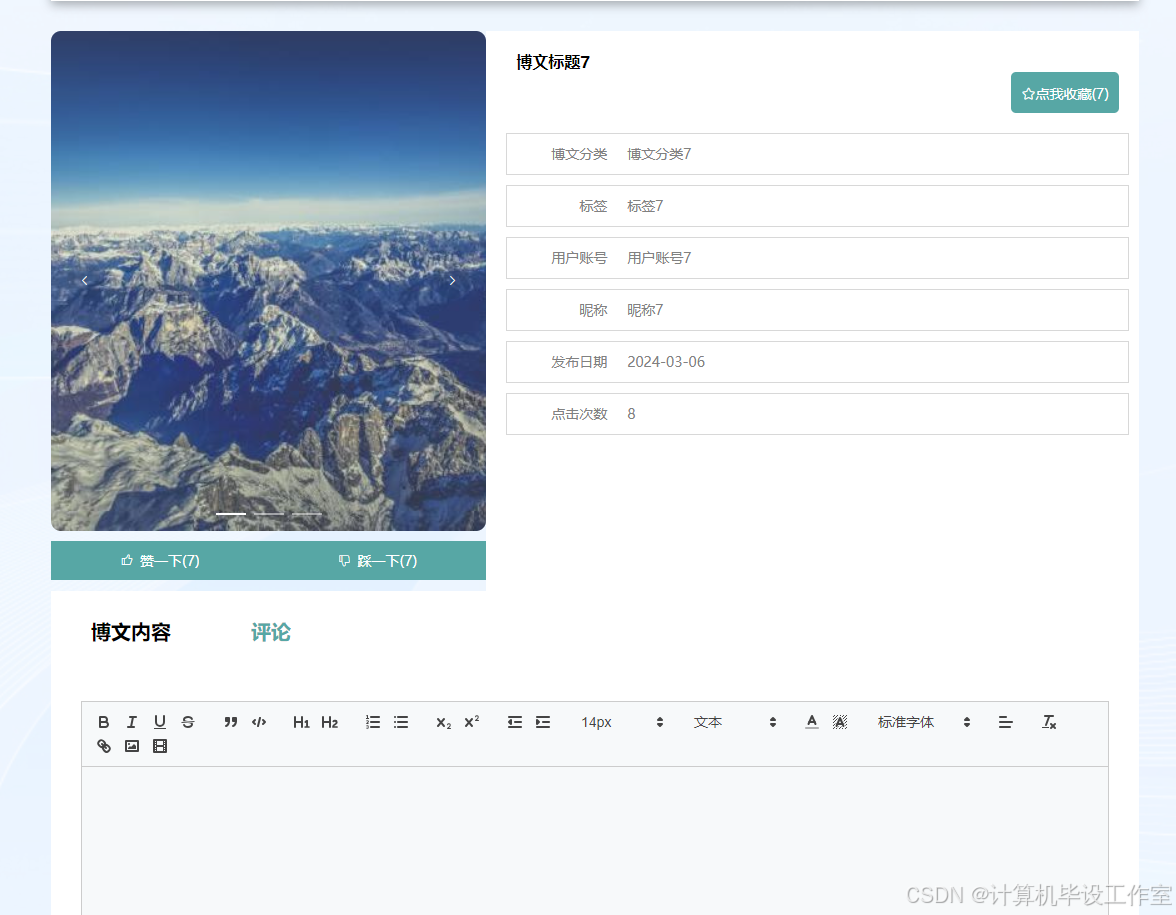
Task: Insert a code block
Action: tap(259, 722)
